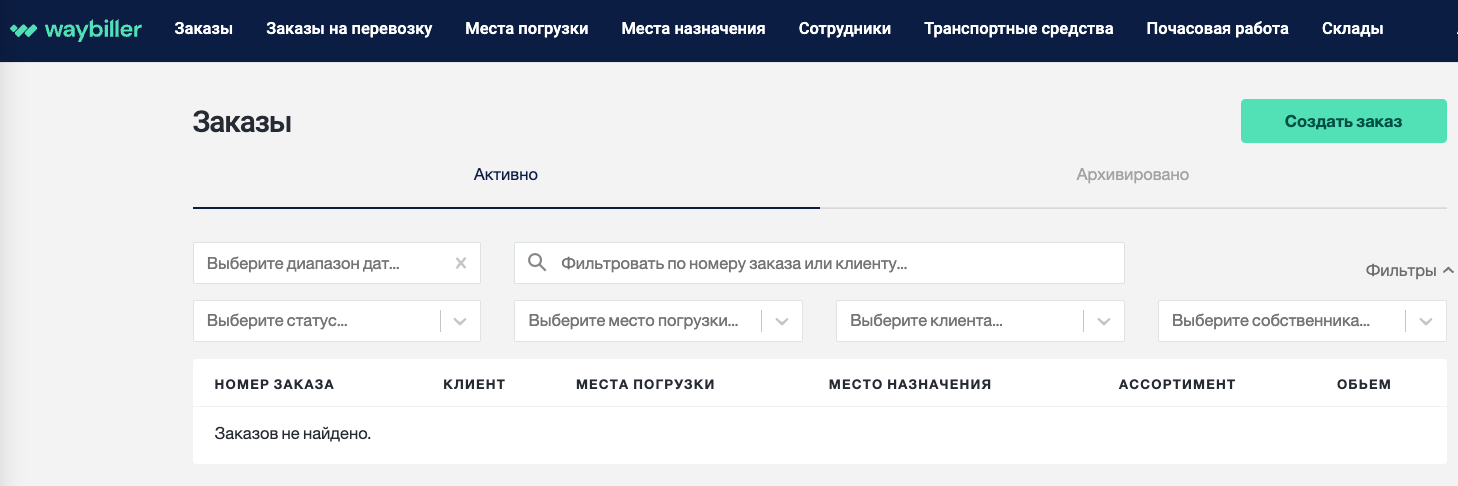Viewport: 1458px width, 486px height.
Task: Open the Склады menu item
Action: [x=1352, y=29]
